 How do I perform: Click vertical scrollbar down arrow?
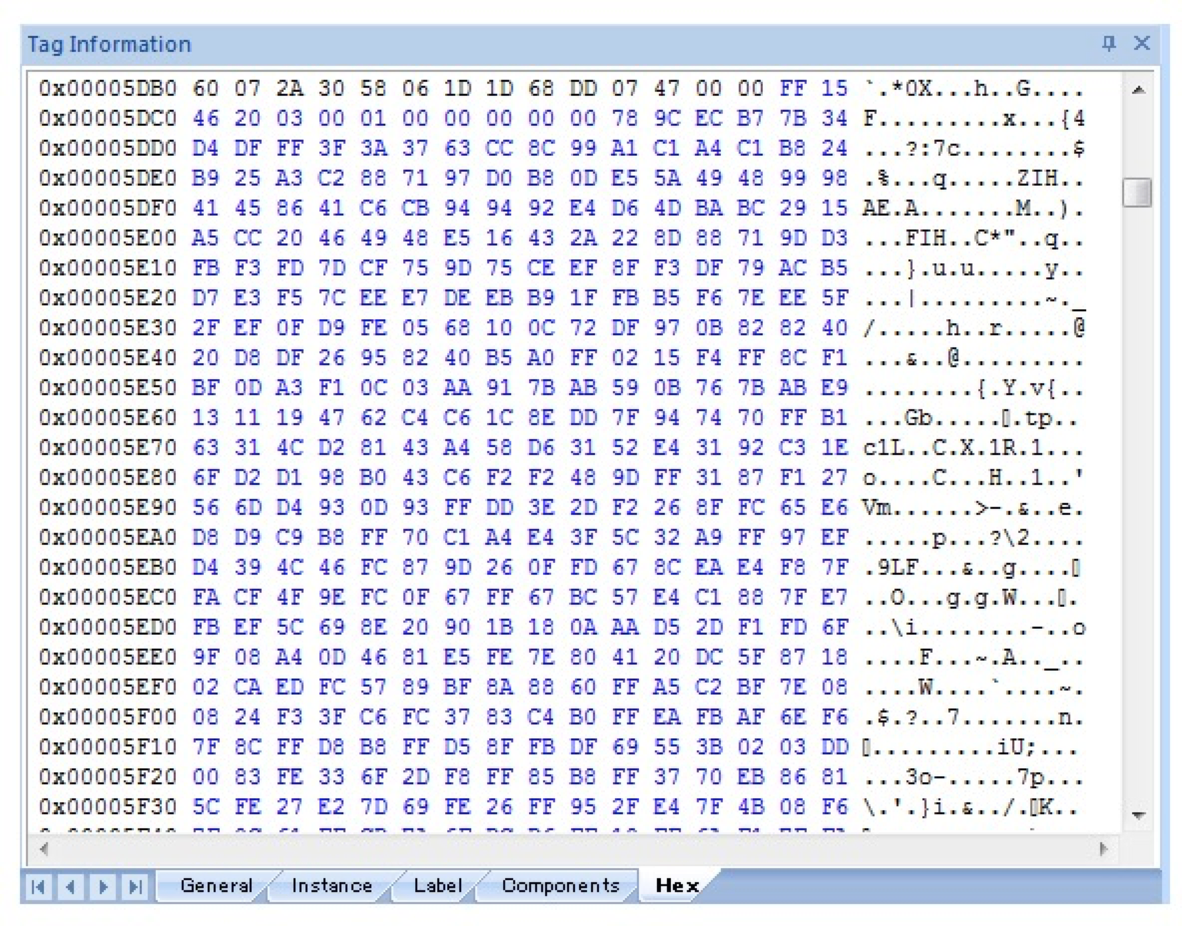click(1137, 815)
